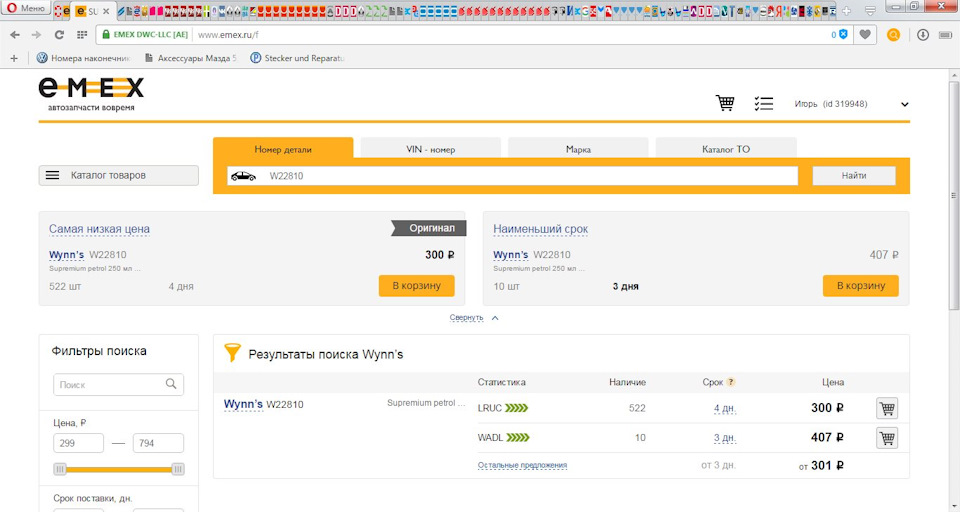The image size is (960, 512).
Task: Click maximum price field 794
Action: point(158,443)
